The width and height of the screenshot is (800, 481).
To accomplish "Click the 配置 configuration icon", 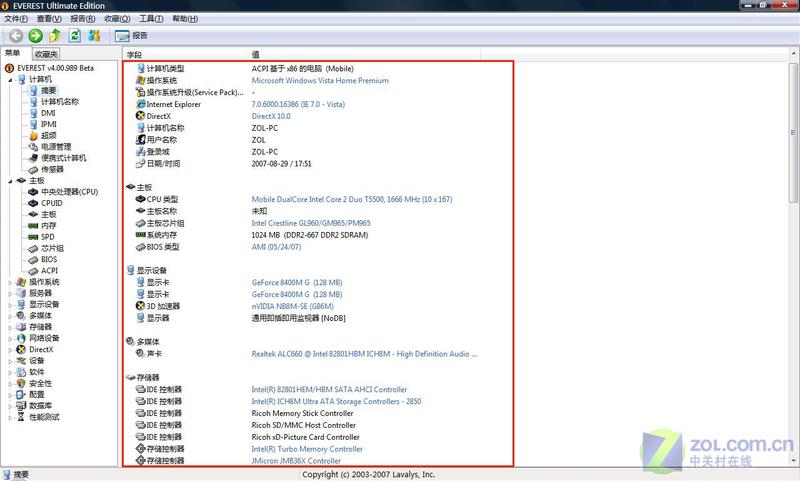I will (21, 394).
